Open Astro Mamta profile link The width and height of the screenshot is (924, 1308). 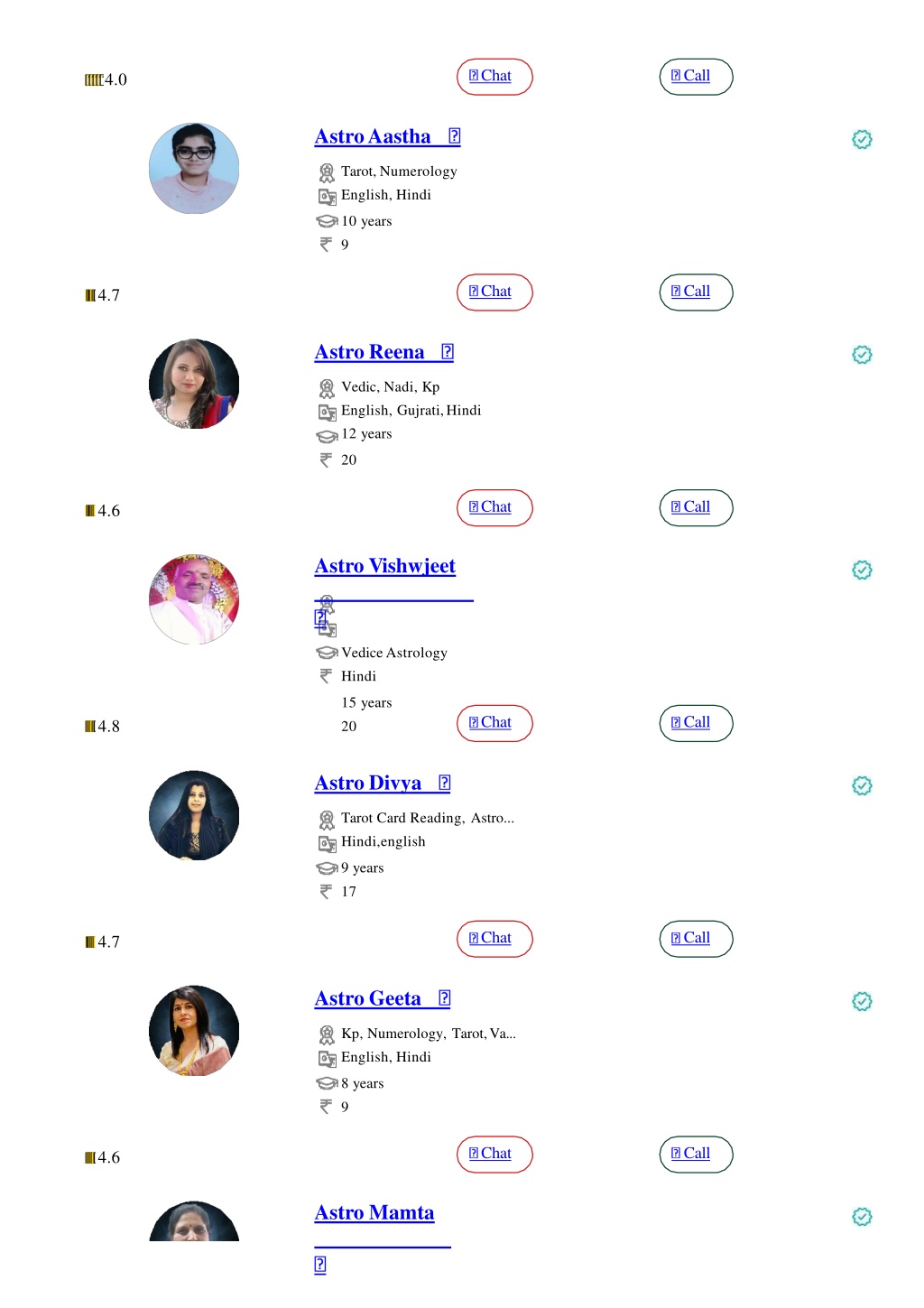[374, 1212]
